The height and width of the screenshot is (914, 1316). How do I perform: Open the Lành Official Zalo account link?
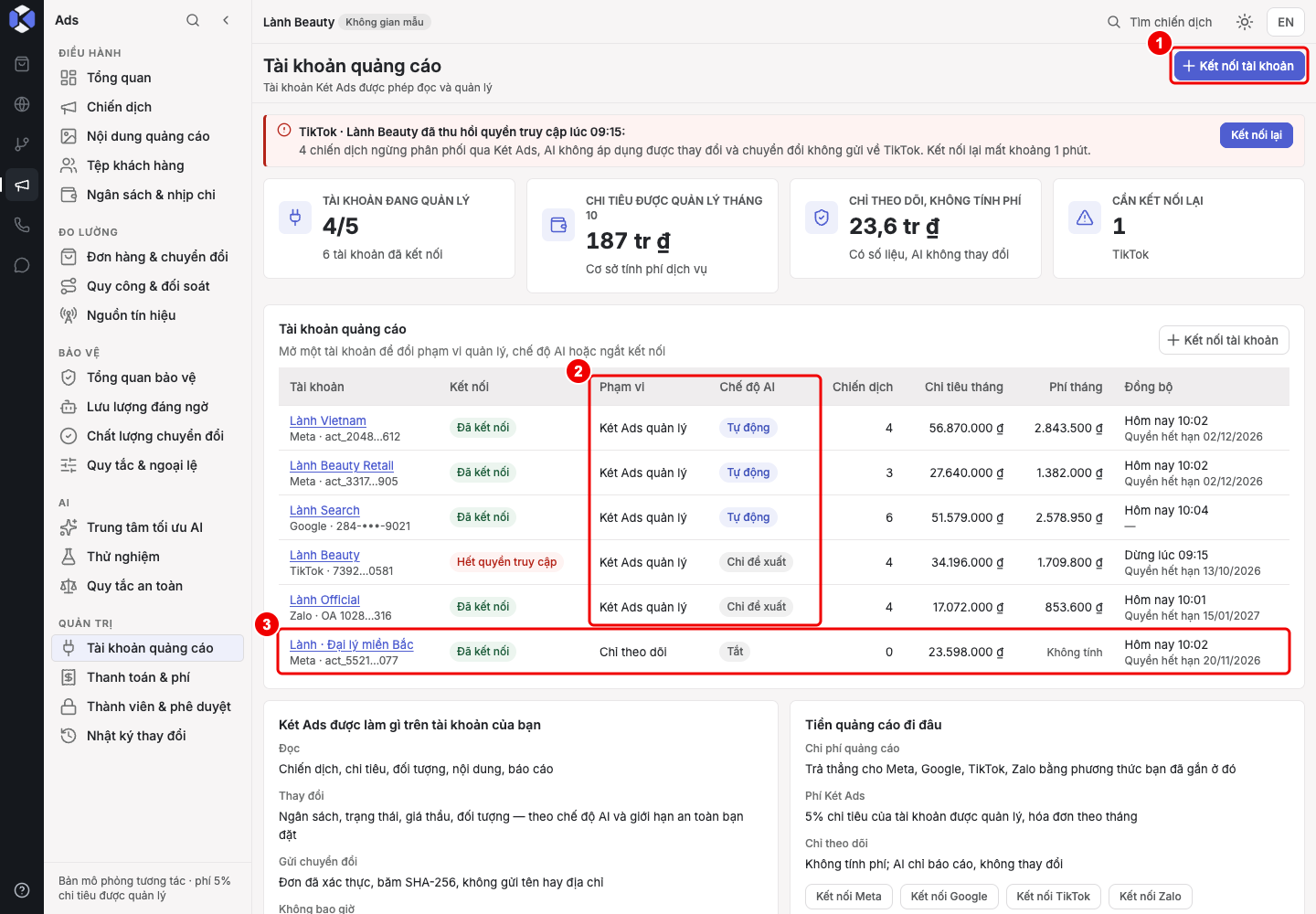pos(324,600)
